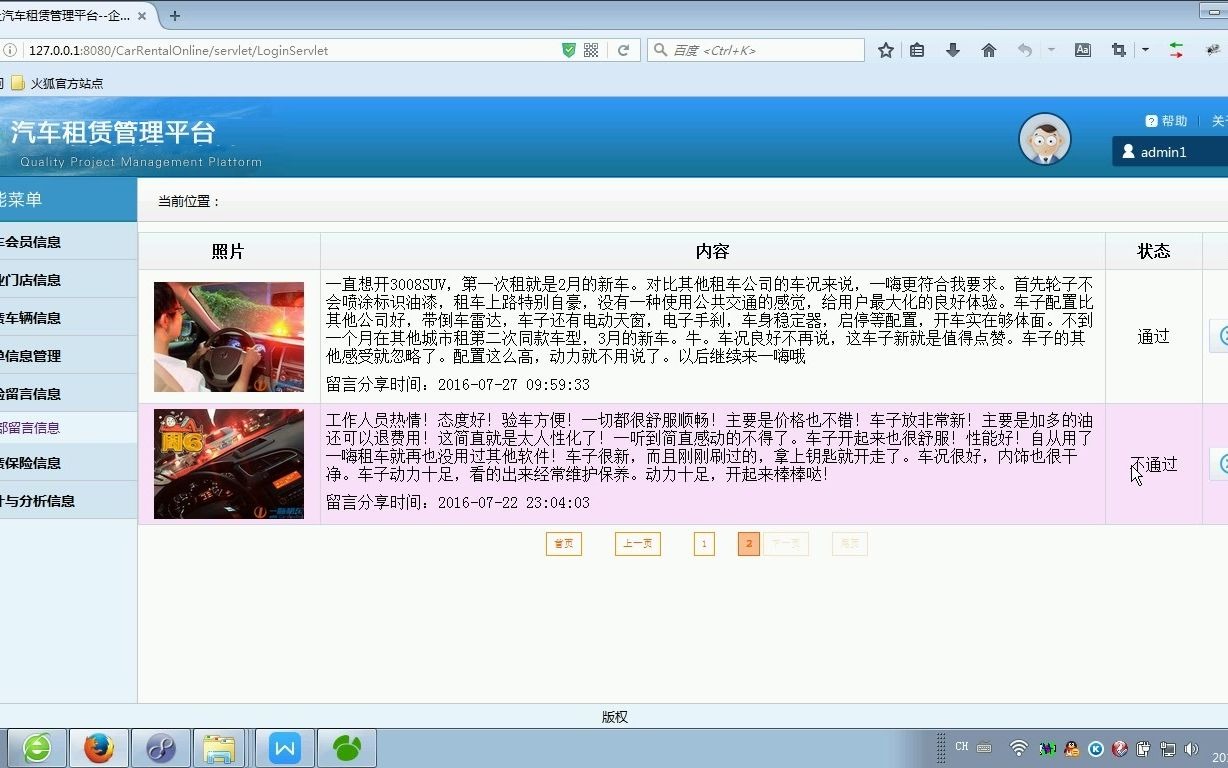The width and height of the screenshot is (1228, 768).
Task: Click the QQ penguin icon in the system tray
Action: (x=1072, y=749)
